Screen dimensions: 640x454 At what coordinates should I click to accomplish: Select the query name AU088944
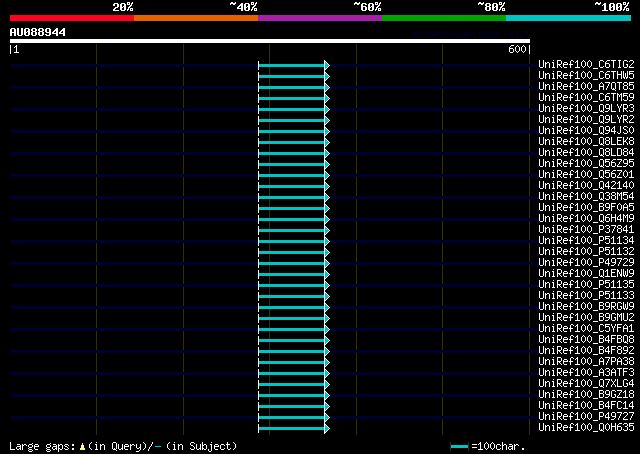tap(38, 32)
